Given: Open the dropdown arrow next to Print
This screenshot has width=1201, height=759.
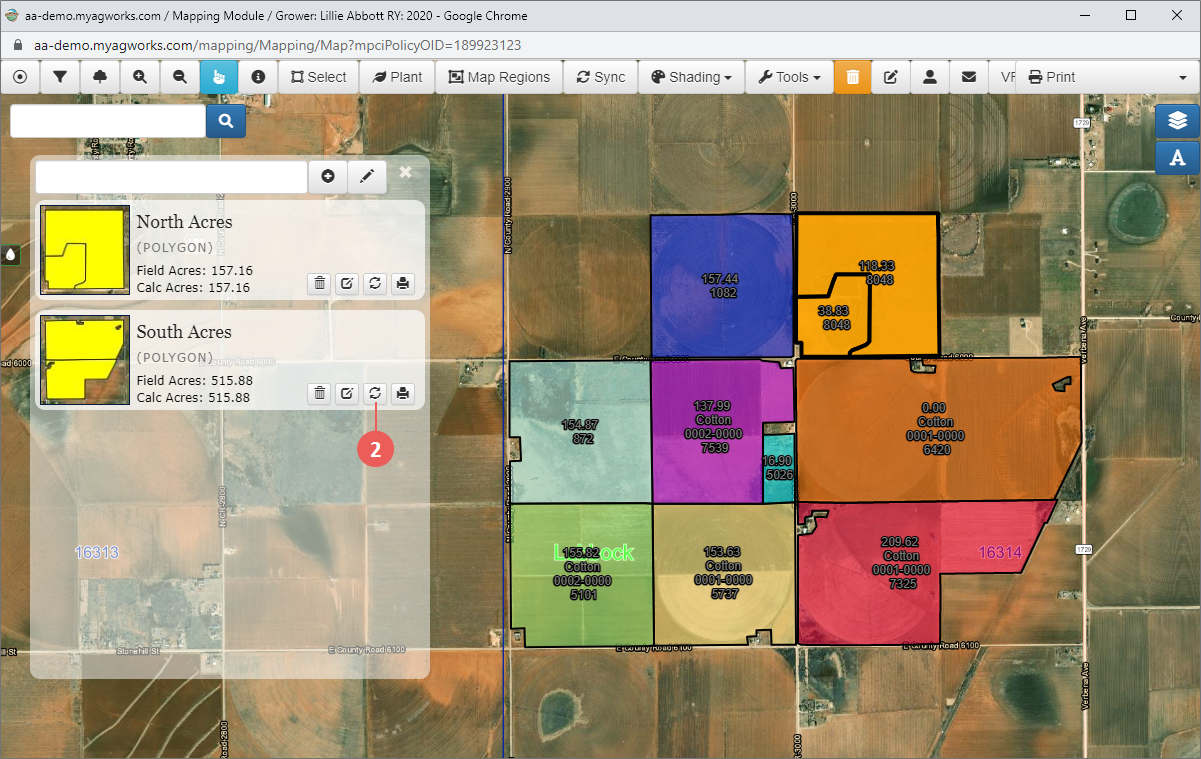Looking at the screenshot, I should coord(1182,77).
